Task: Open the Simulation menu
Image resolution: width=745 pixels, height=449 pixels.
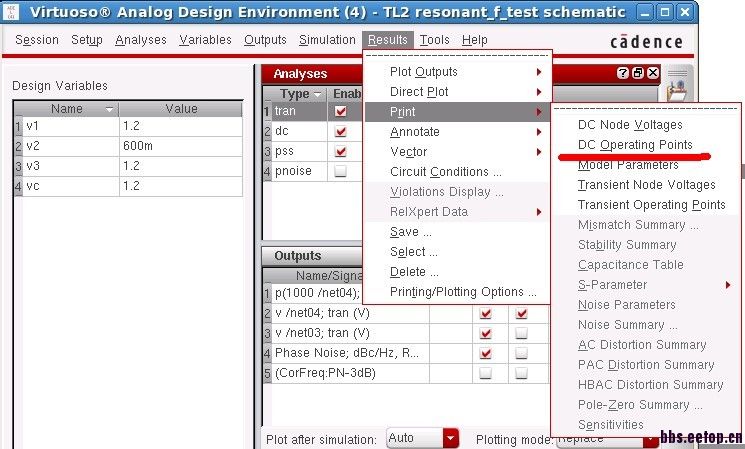Action: pos(327,40)
